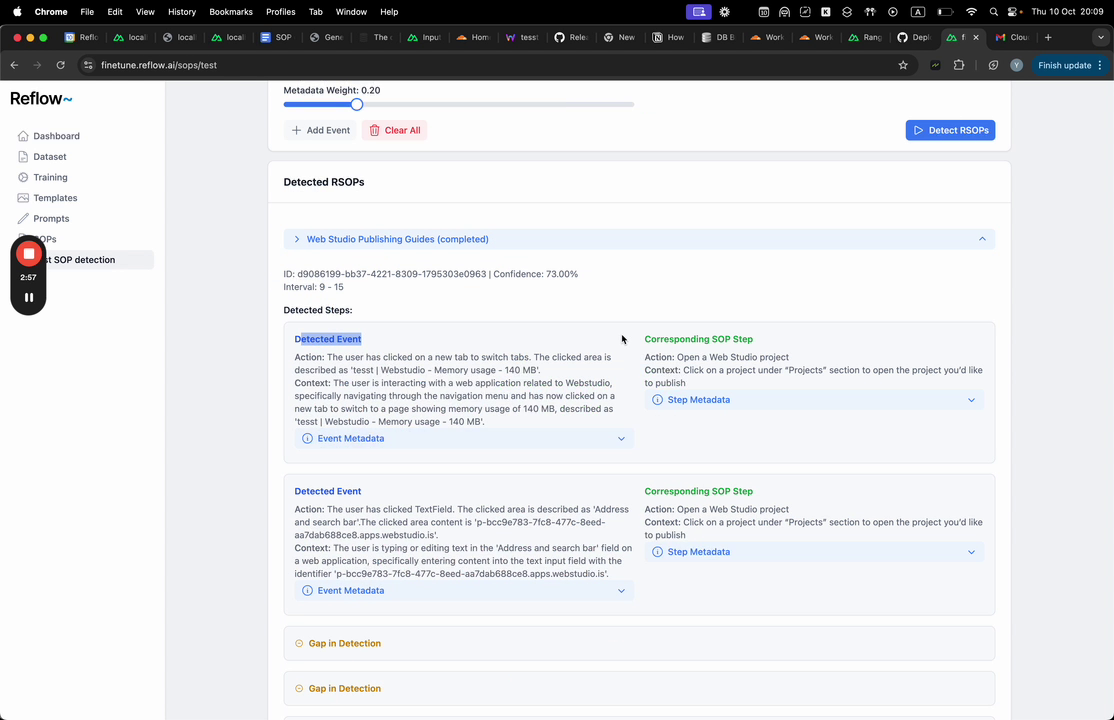This screenshot has width=1114, height=720.
Task: Open the Chrome extensions puzzle icon
Action: tap(958, 65)
